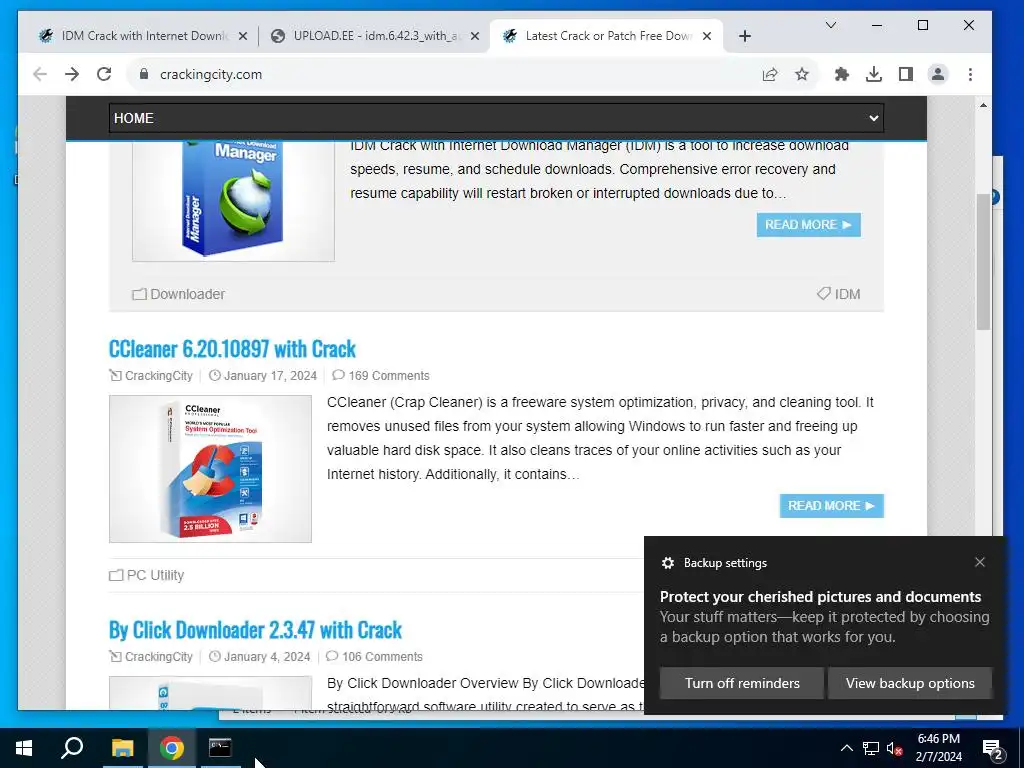This screenshot has height=768, width=1024.
Task: Click the Chrome forward arrow
Action: tap(72, 74)
